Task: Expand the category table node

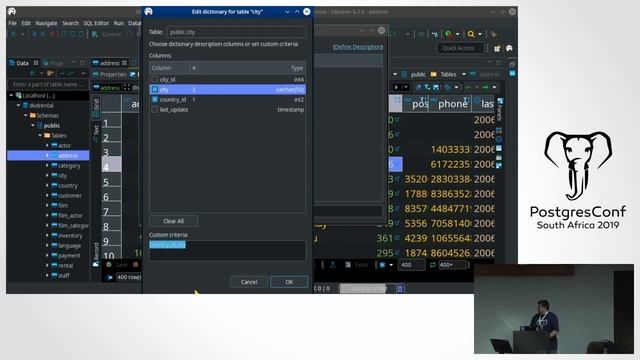Action: (x=47, y=165)
